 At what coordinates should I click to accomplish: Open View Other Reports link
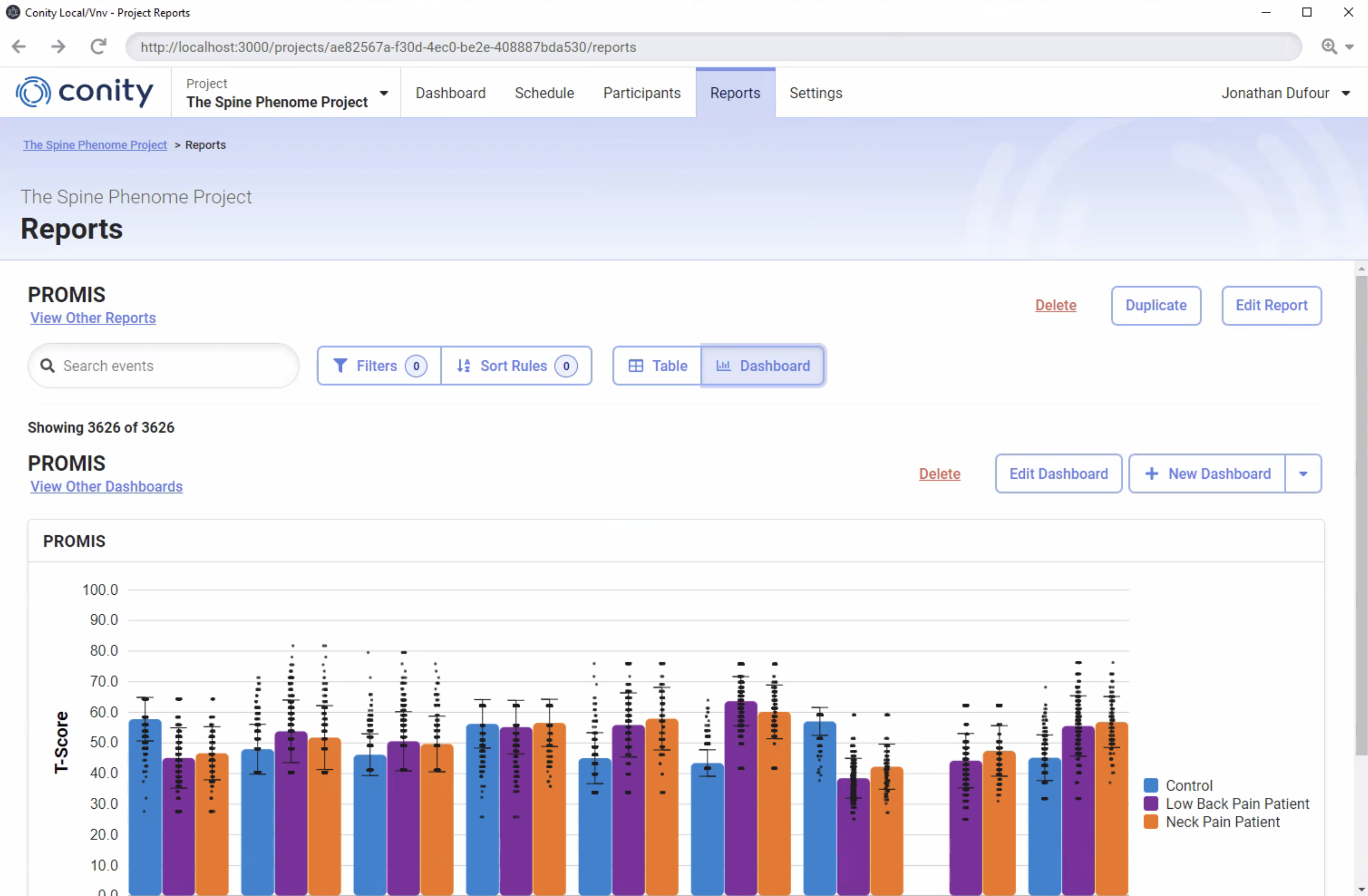pos(93,318)
